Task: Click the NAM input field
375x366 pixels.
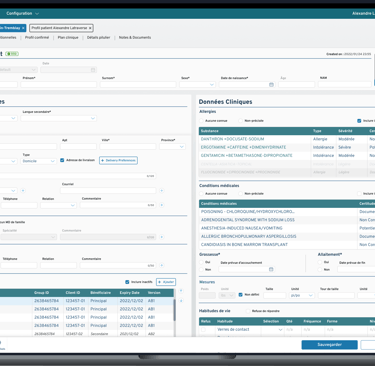Action: [x=345, y=85]
